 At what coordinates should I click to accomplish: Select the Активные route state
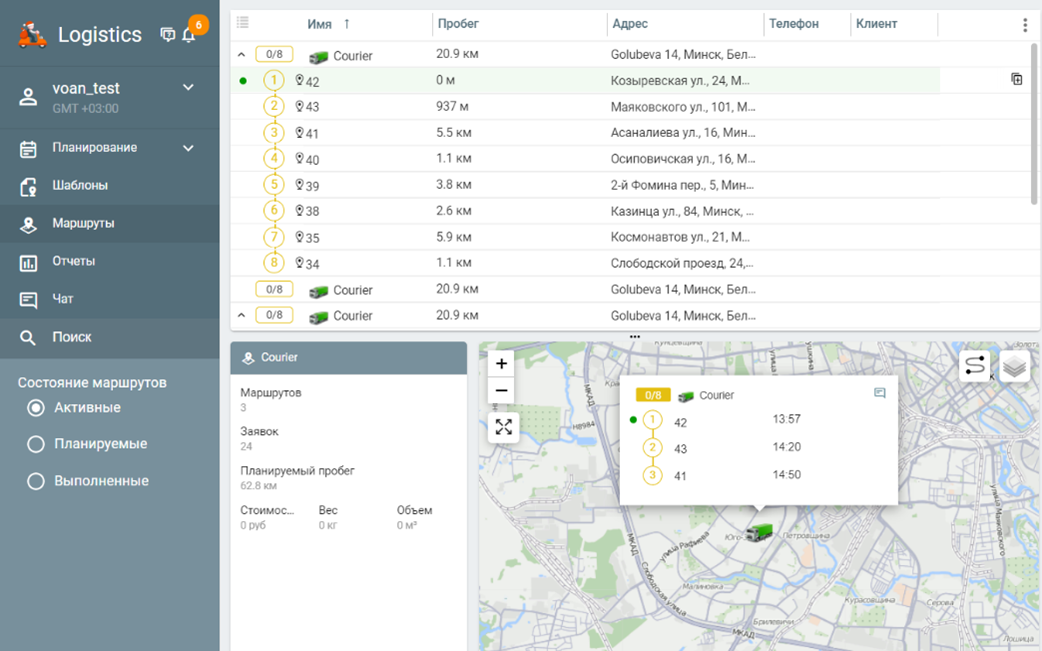click(36, 408)
